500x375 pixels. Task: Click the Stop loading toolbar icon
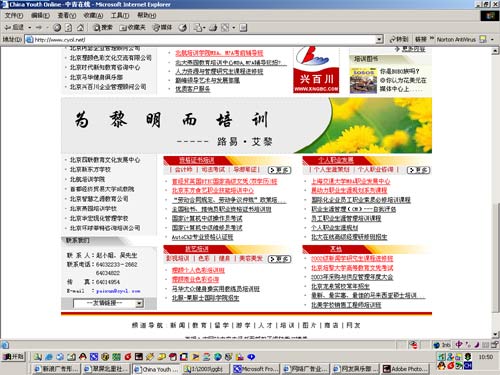pyautogui.click(x=57, y=28)
